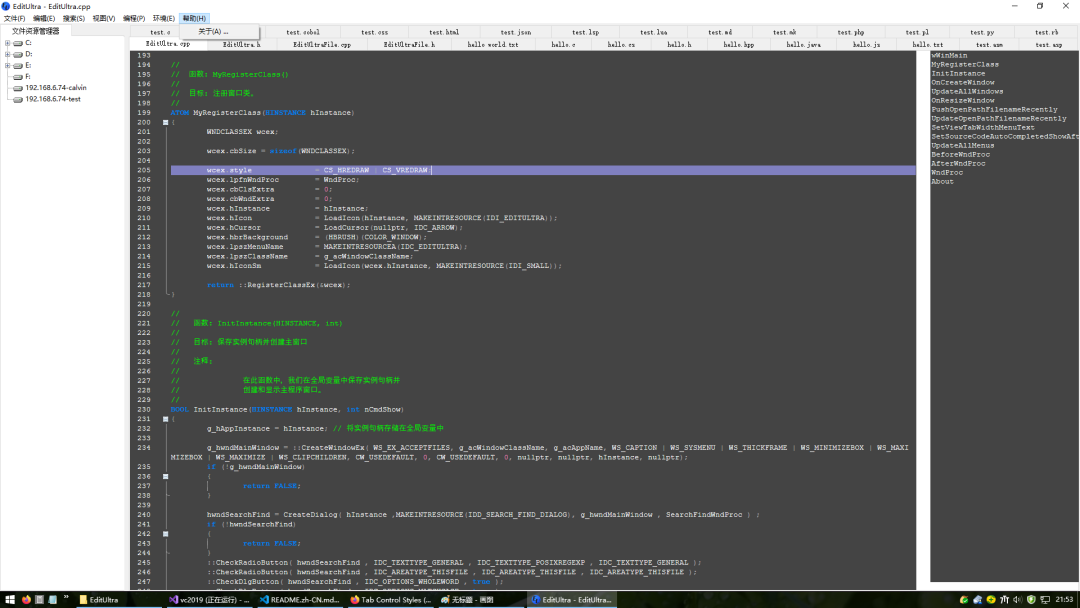Click line number 217 in gutter
The height and width of the screenshot is (608, 1080).
coord(143,284)
